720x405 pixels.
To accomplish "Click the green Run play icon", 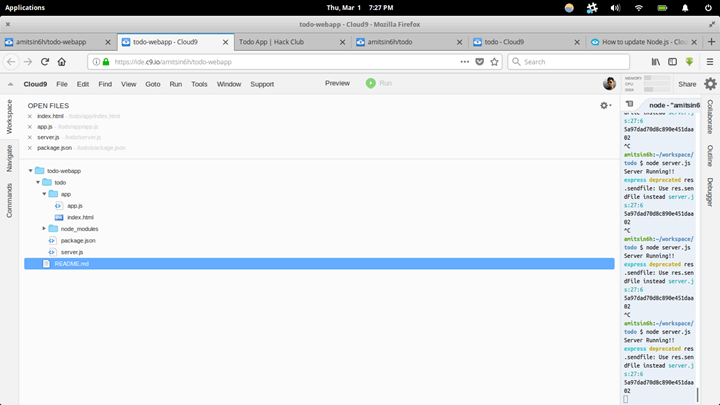I will (371, 83).
